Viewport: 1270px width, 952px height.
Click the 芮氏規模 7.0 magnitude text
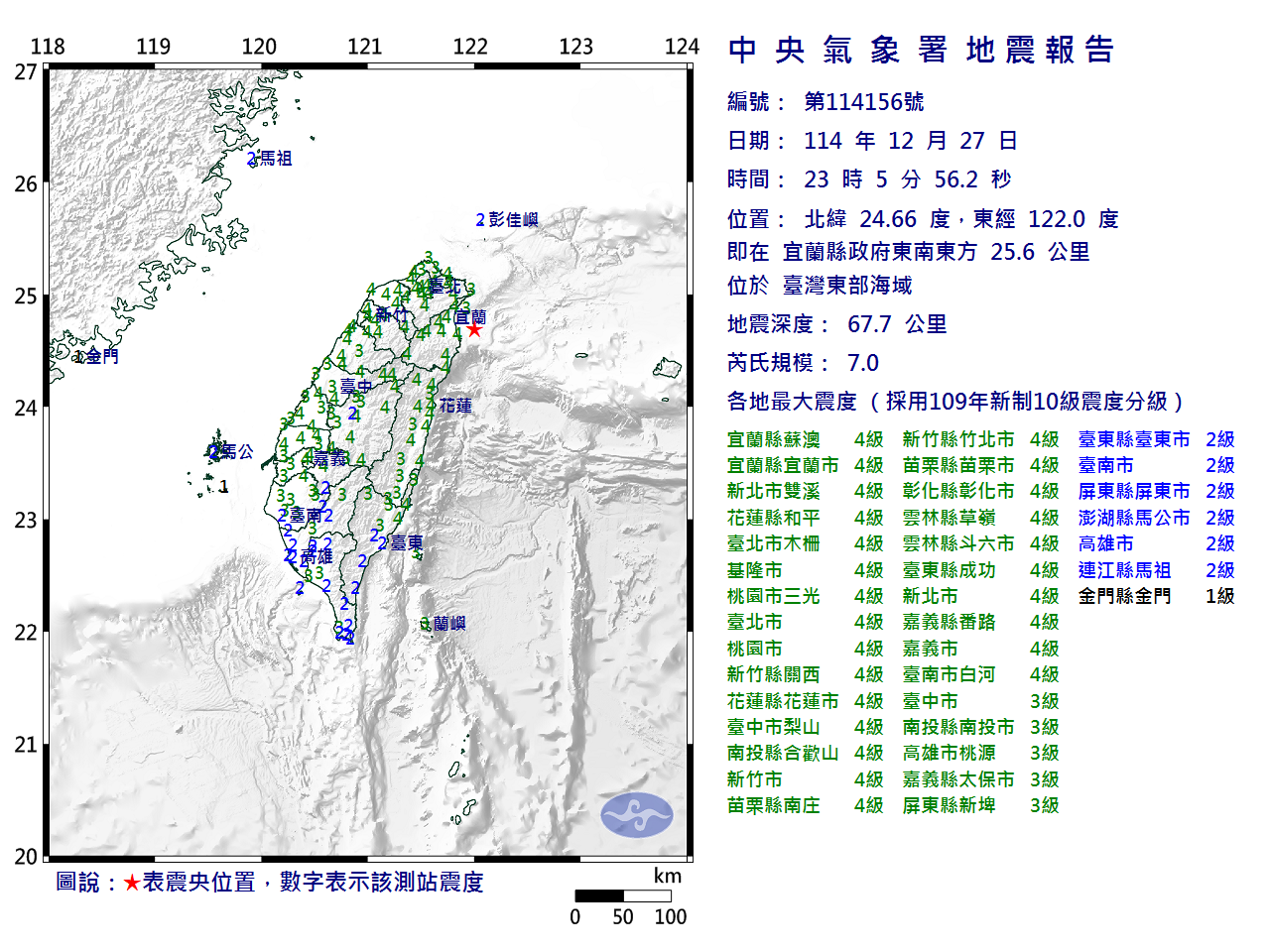tap(803, 363)
